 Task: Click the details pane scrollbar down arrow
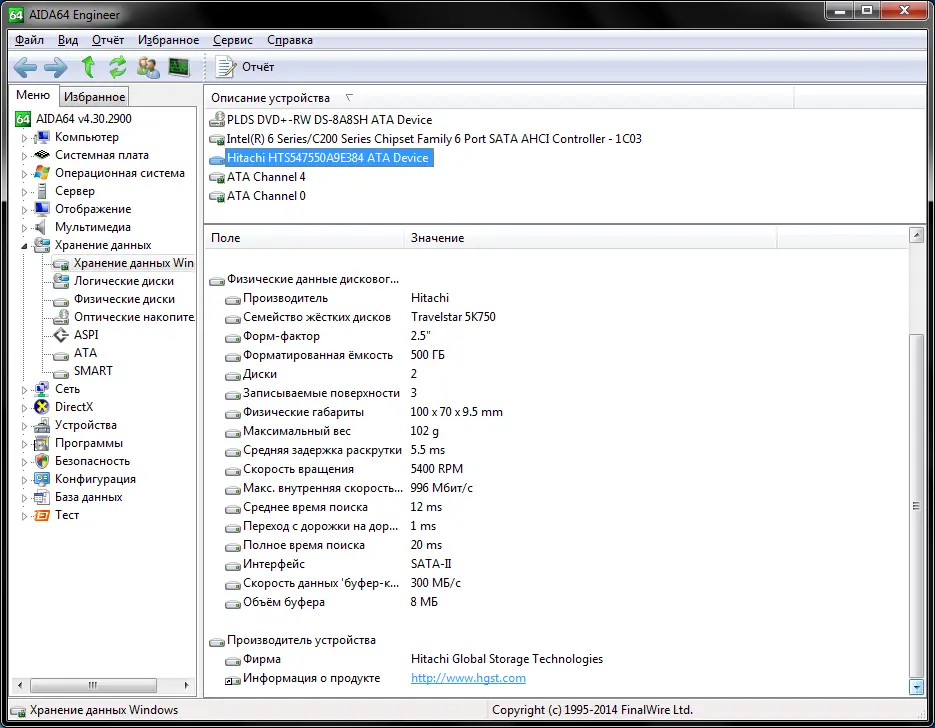[x=916, y=687]
